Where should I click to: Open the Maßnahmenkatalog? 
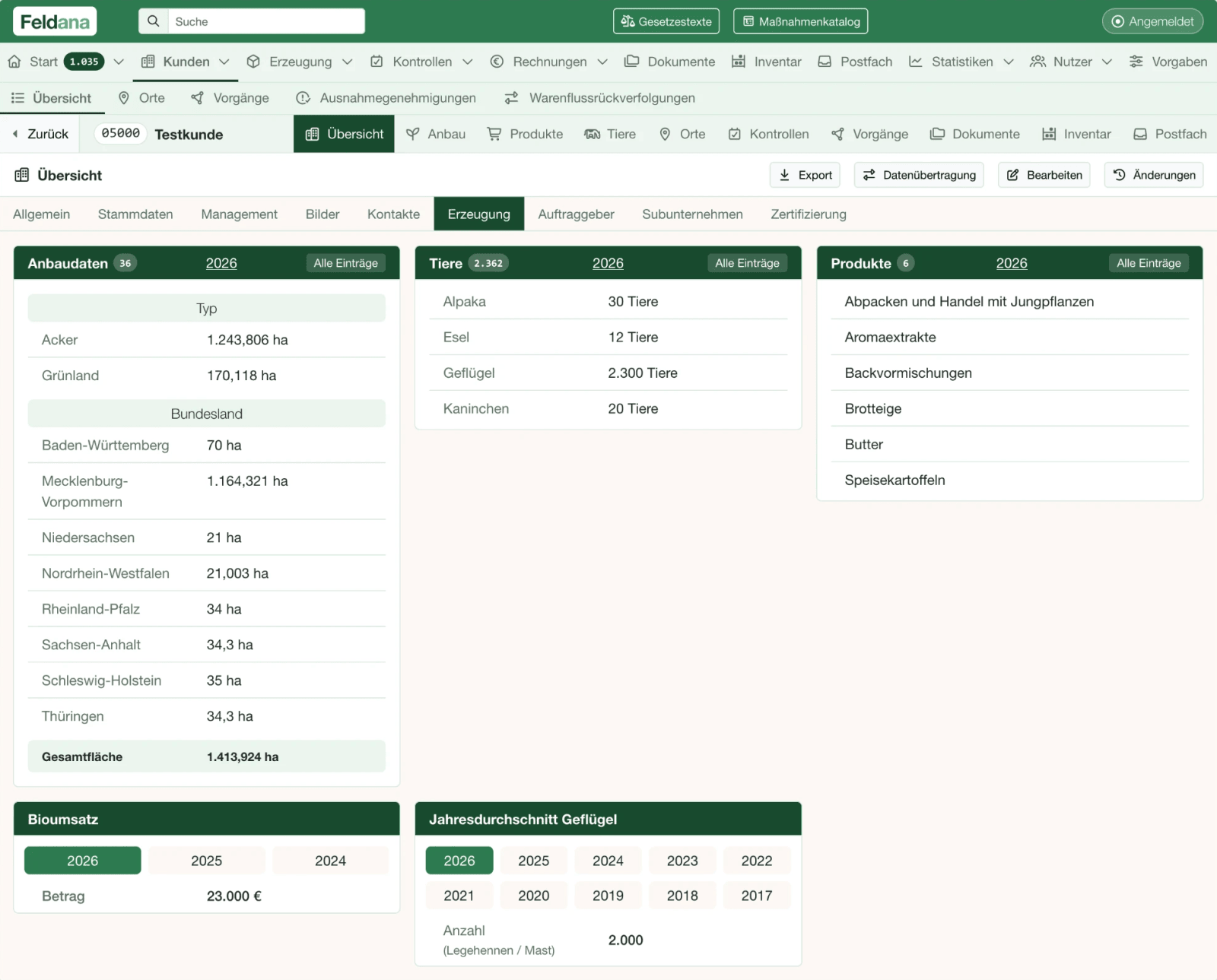click(800, 21)
